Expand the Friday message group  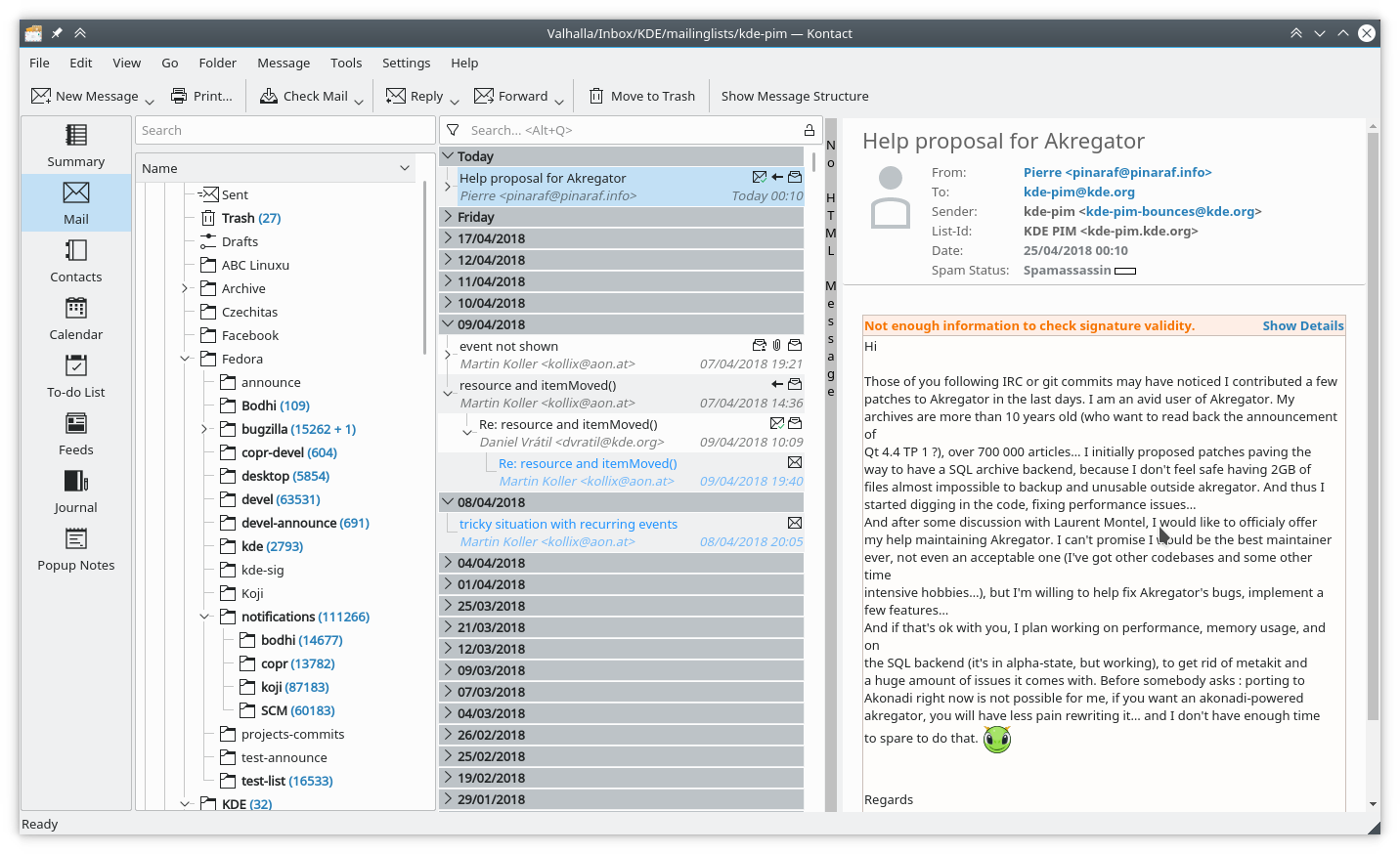448,216
